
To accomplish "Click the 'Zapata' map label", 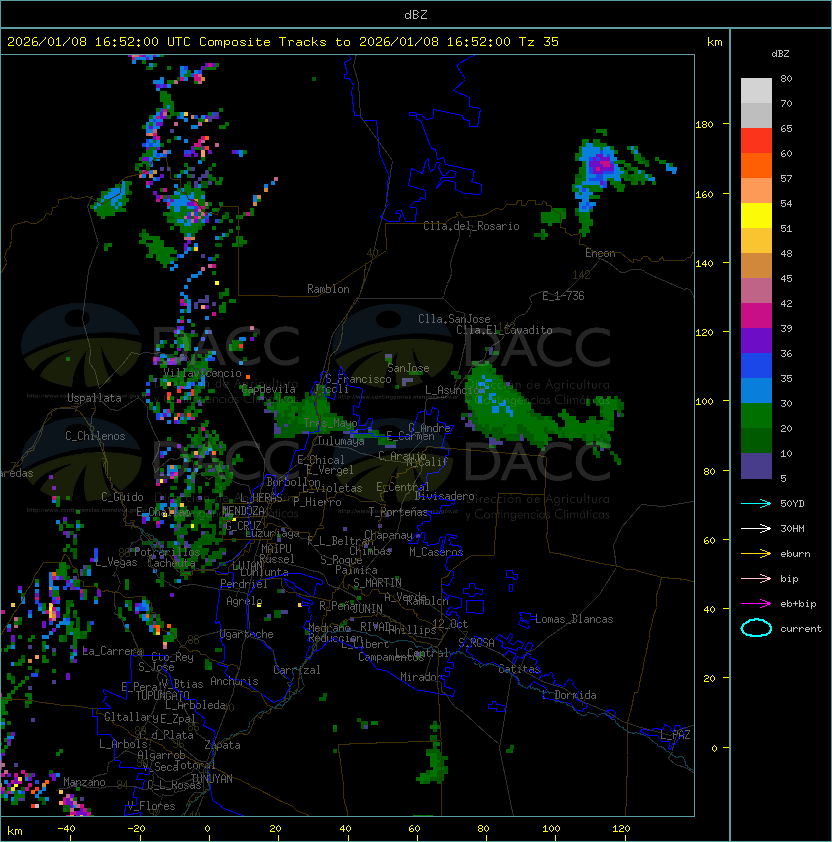I will point(222,745).
